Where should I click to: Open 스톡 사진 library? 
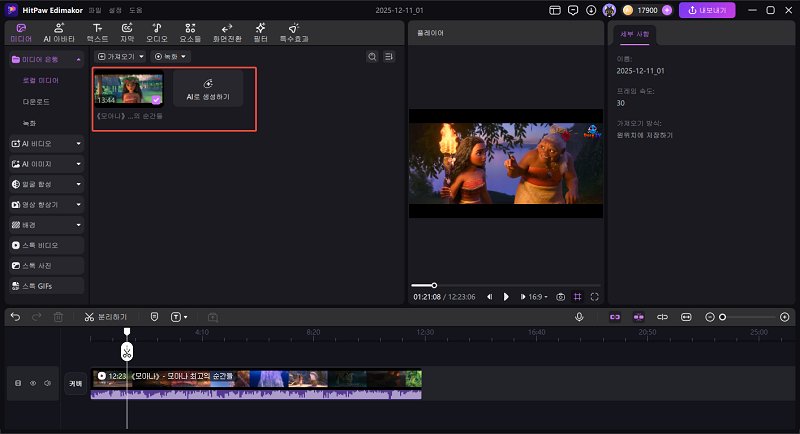point(46,266)
